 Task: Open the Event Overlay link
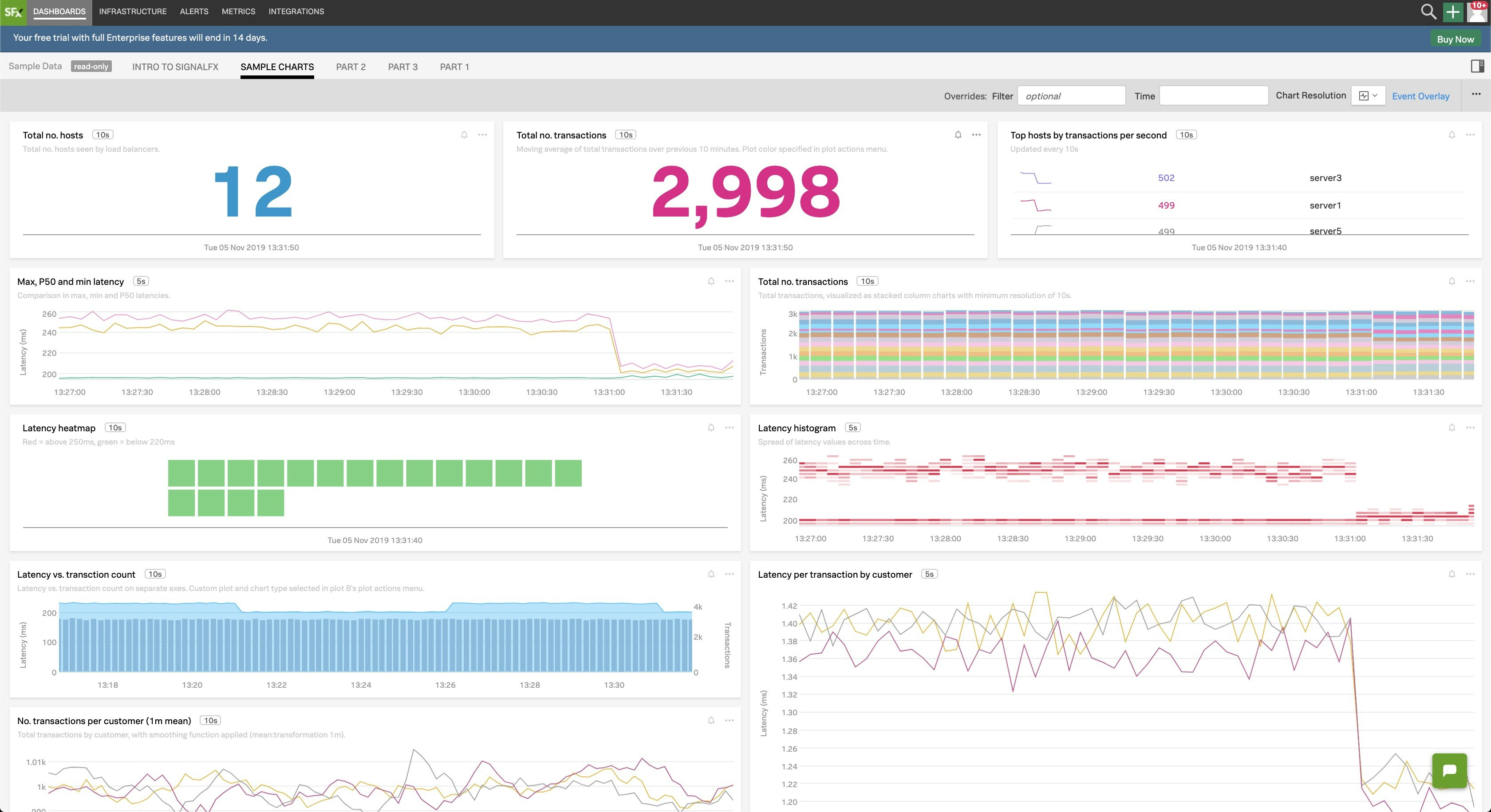(1420, 96)
